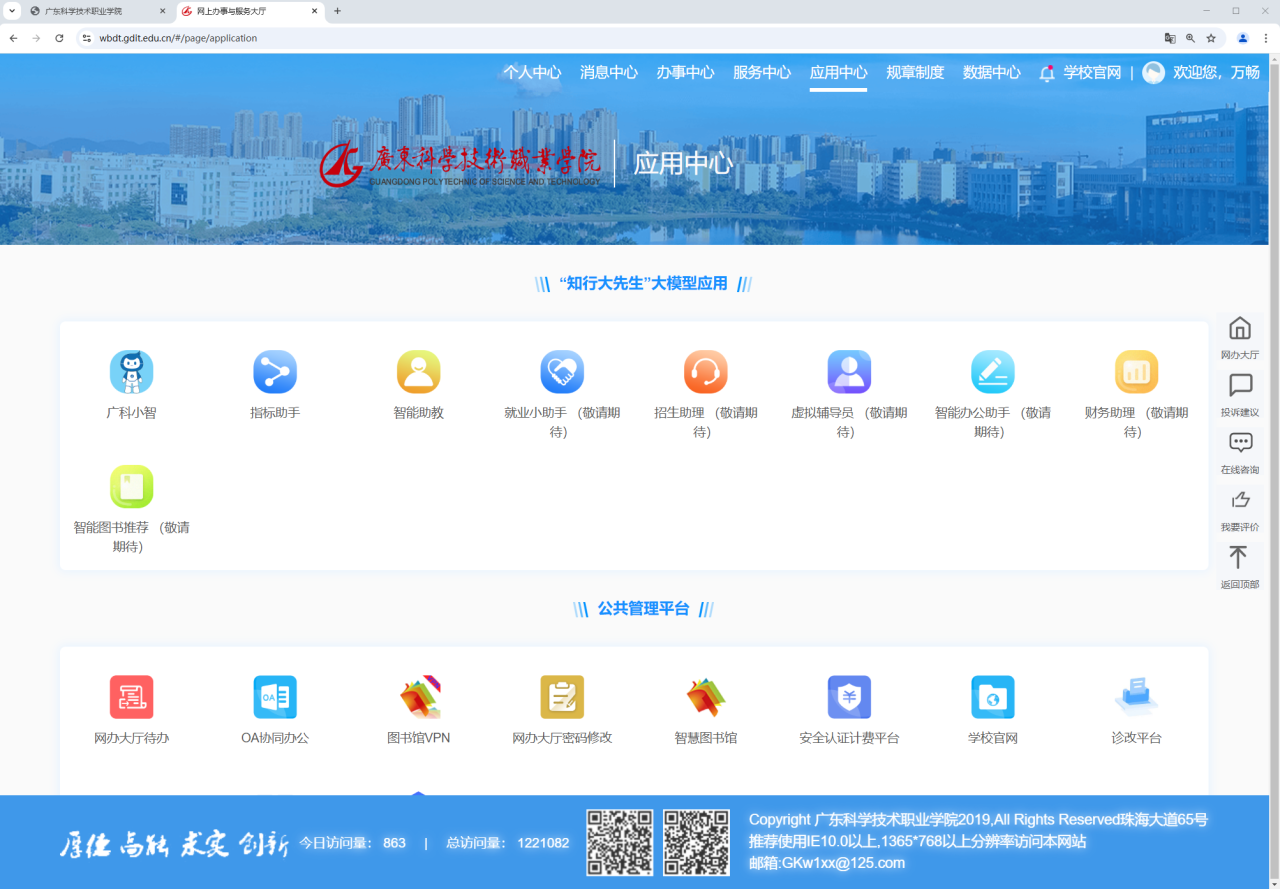Launch the 指标助手 application icon
Screen dimensions: 1280x889
(x=275, y=373)
